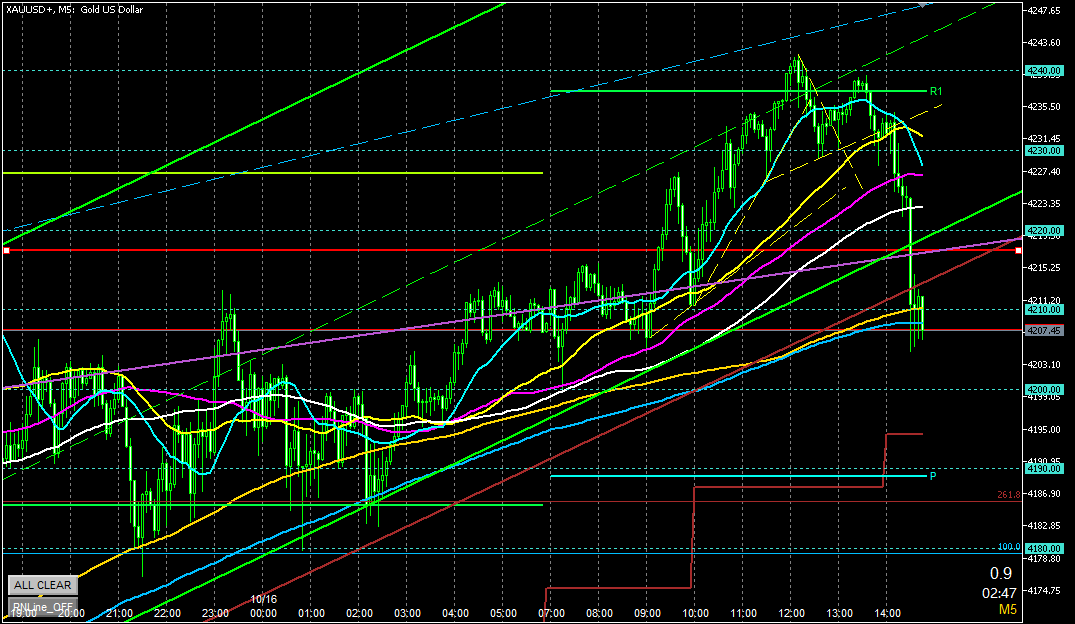Click the yellow M5 timeframe label

pyautogui.click(x=1006, y=609)
